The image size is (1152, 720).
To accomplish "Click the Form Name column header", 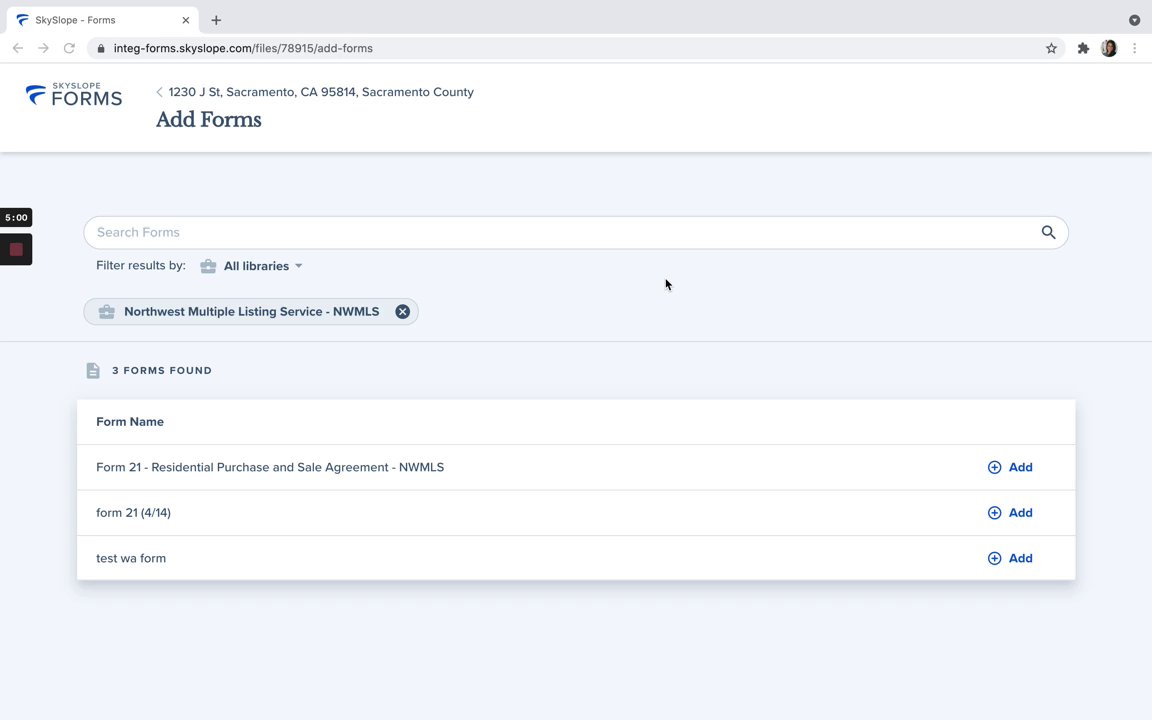I will coord(130,422).
